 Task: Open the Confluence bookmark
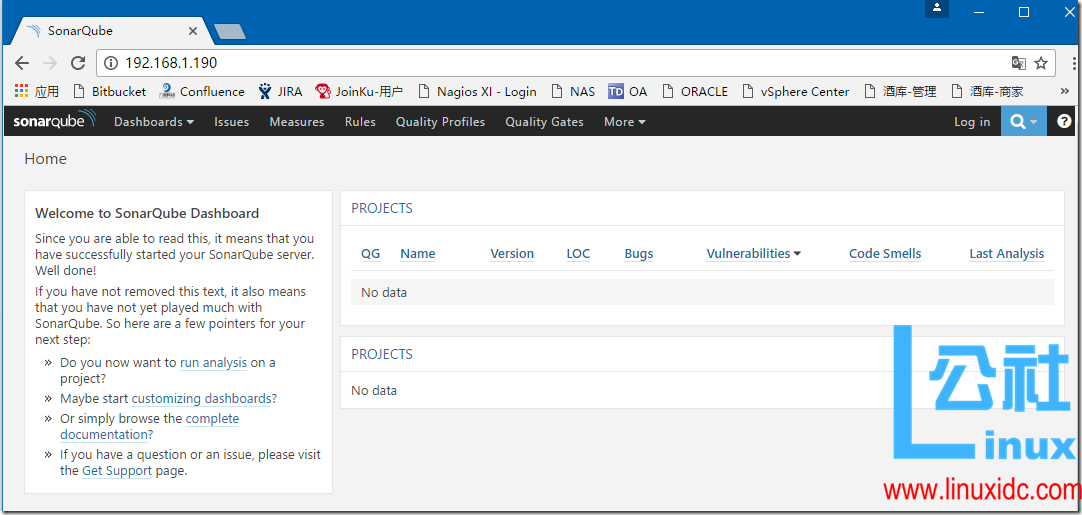201,91
